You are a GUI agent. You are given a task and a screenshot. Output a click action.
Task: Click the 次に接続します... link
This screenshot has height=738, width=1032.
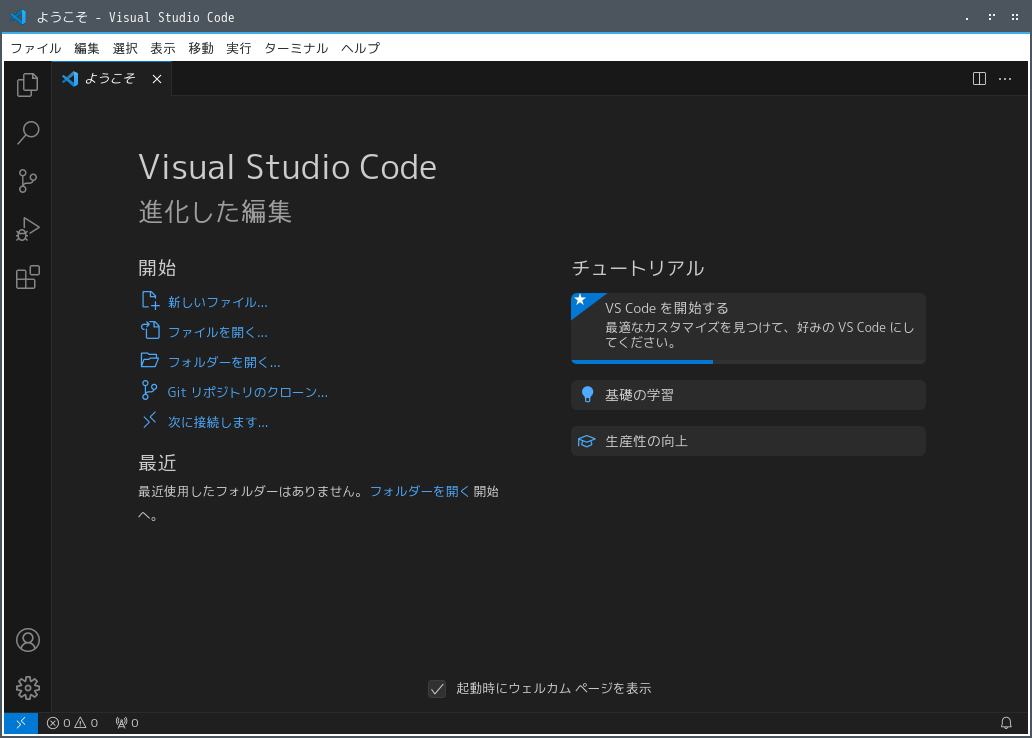click(x=218, y=422)
